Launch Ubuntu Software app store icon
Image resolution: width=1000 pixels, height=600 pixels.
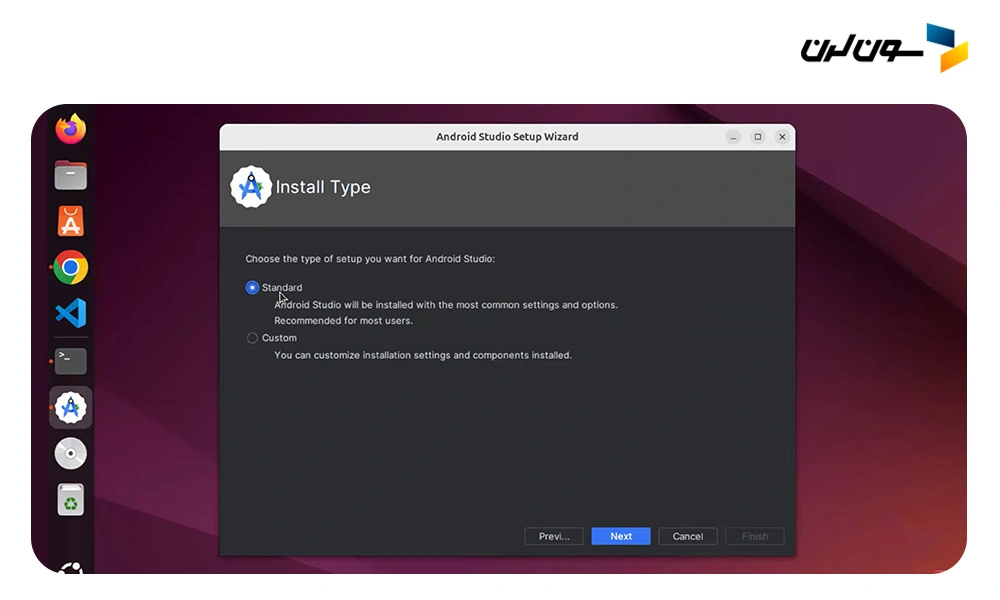pos(71,221)
